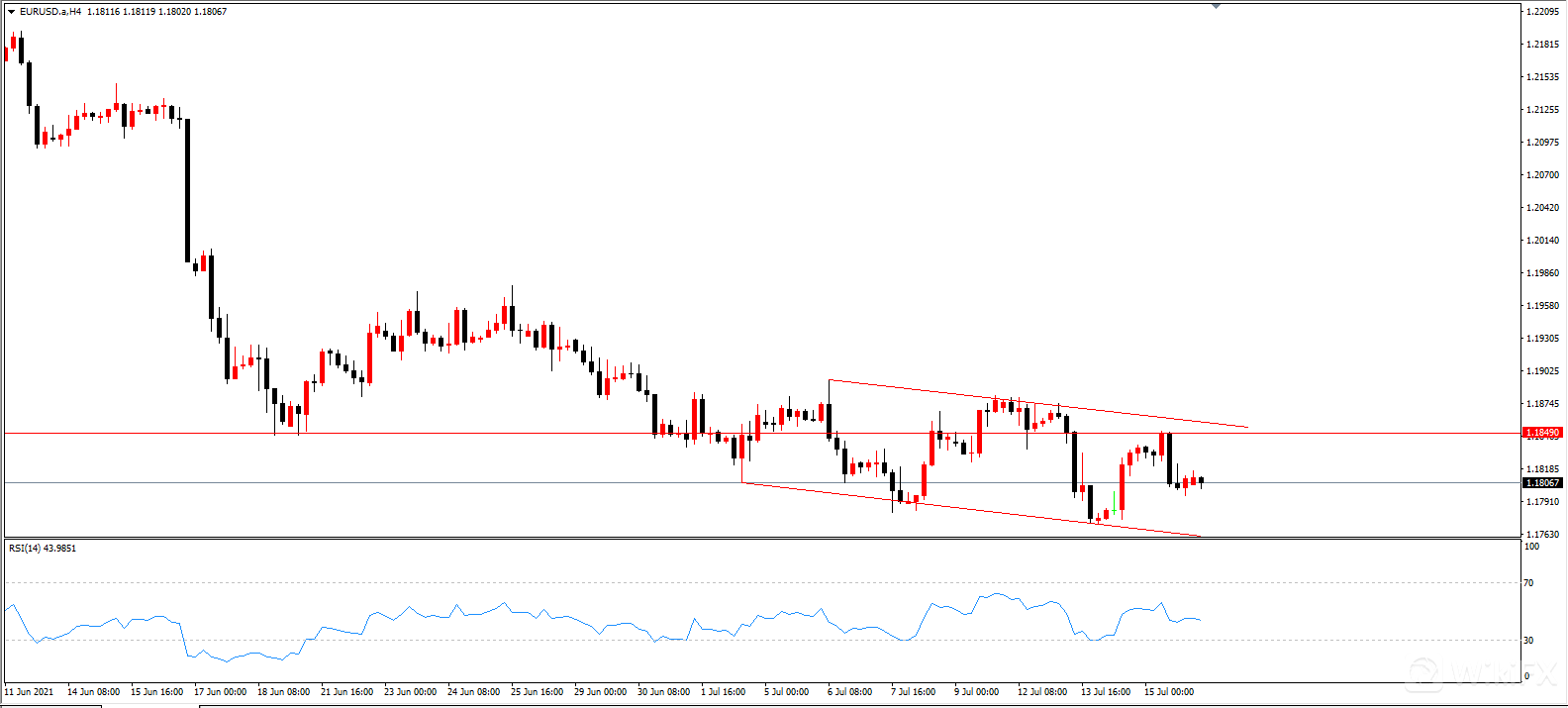Click the last candlestick on the chart

1201,481
